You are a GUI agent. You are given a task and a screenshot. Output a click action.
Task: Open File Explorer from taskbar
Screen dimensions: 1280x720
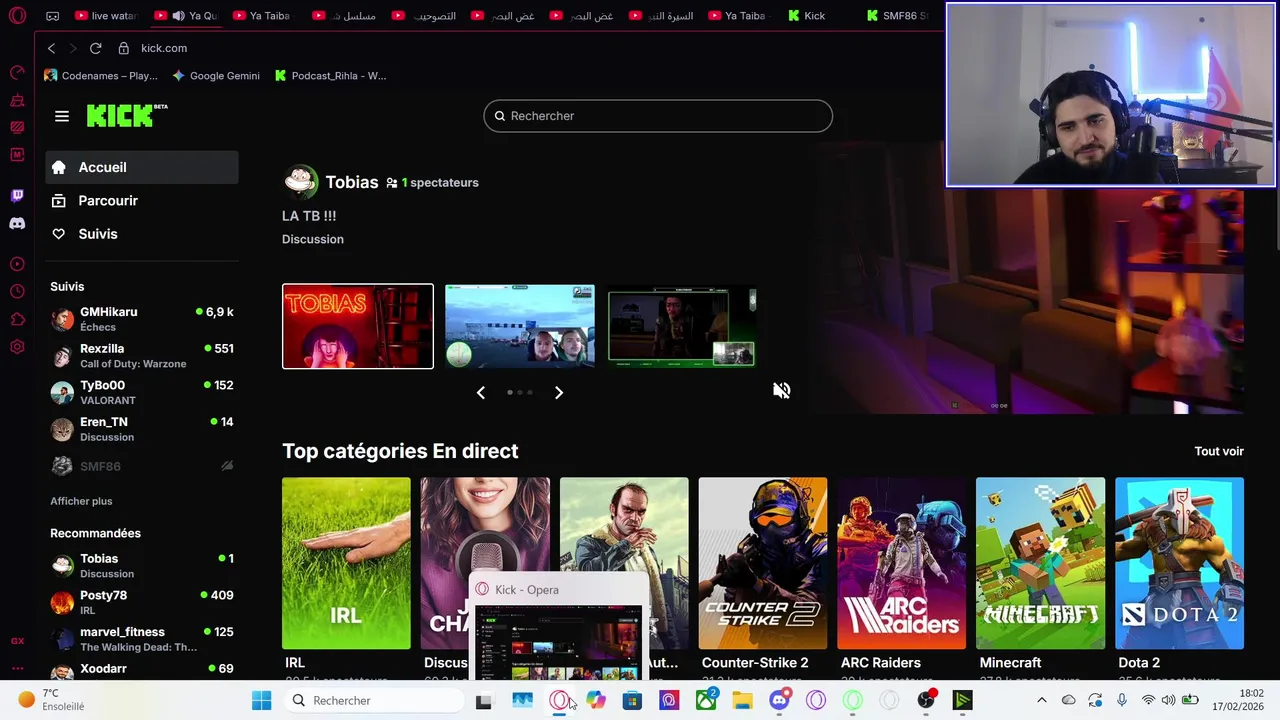tap(742, 700)
